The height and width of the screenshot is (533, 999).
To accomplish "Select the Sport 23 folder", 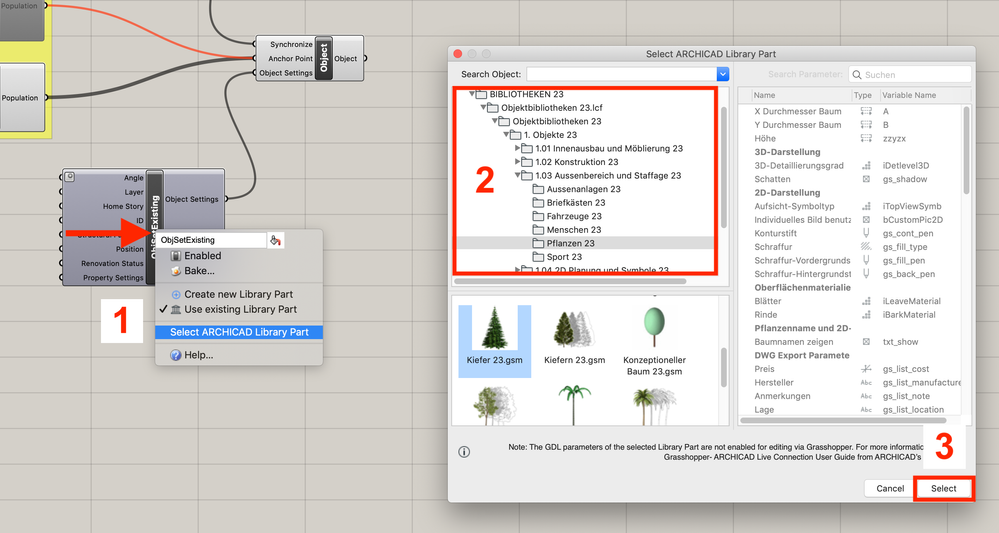I will (557, 257).
